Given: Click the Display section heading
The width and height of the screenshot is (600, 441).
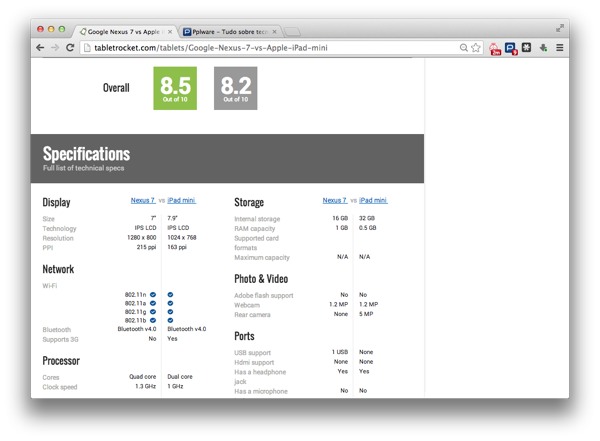Looking at the screenshot, I should point(56,203).
